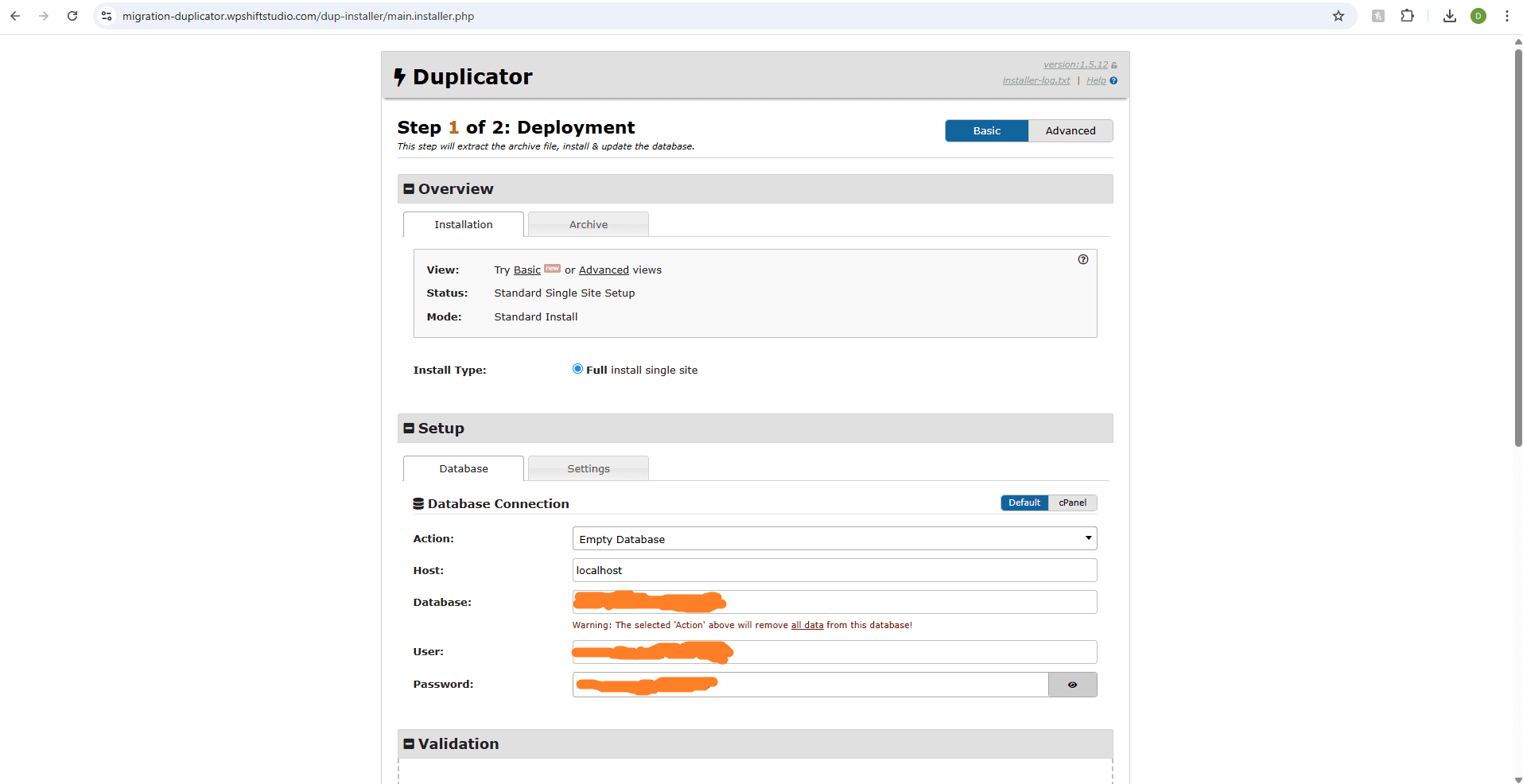Click the page vertical scrollbar
Viewport: 1523px width, 784px height.
click(x=1518, y=246)
